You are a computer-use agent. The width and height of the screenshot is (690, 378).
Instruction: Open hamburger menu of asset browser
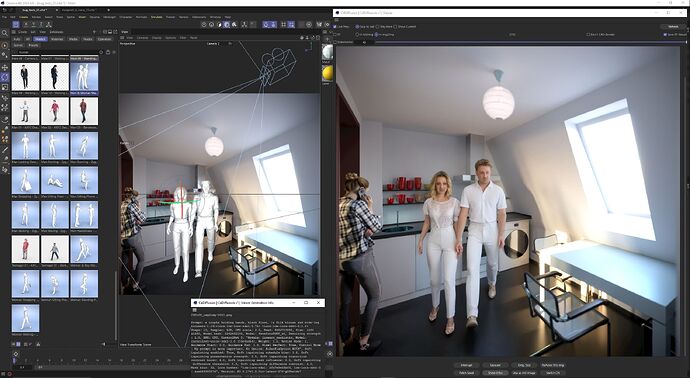pyautogui.click(x=15, y=32)
